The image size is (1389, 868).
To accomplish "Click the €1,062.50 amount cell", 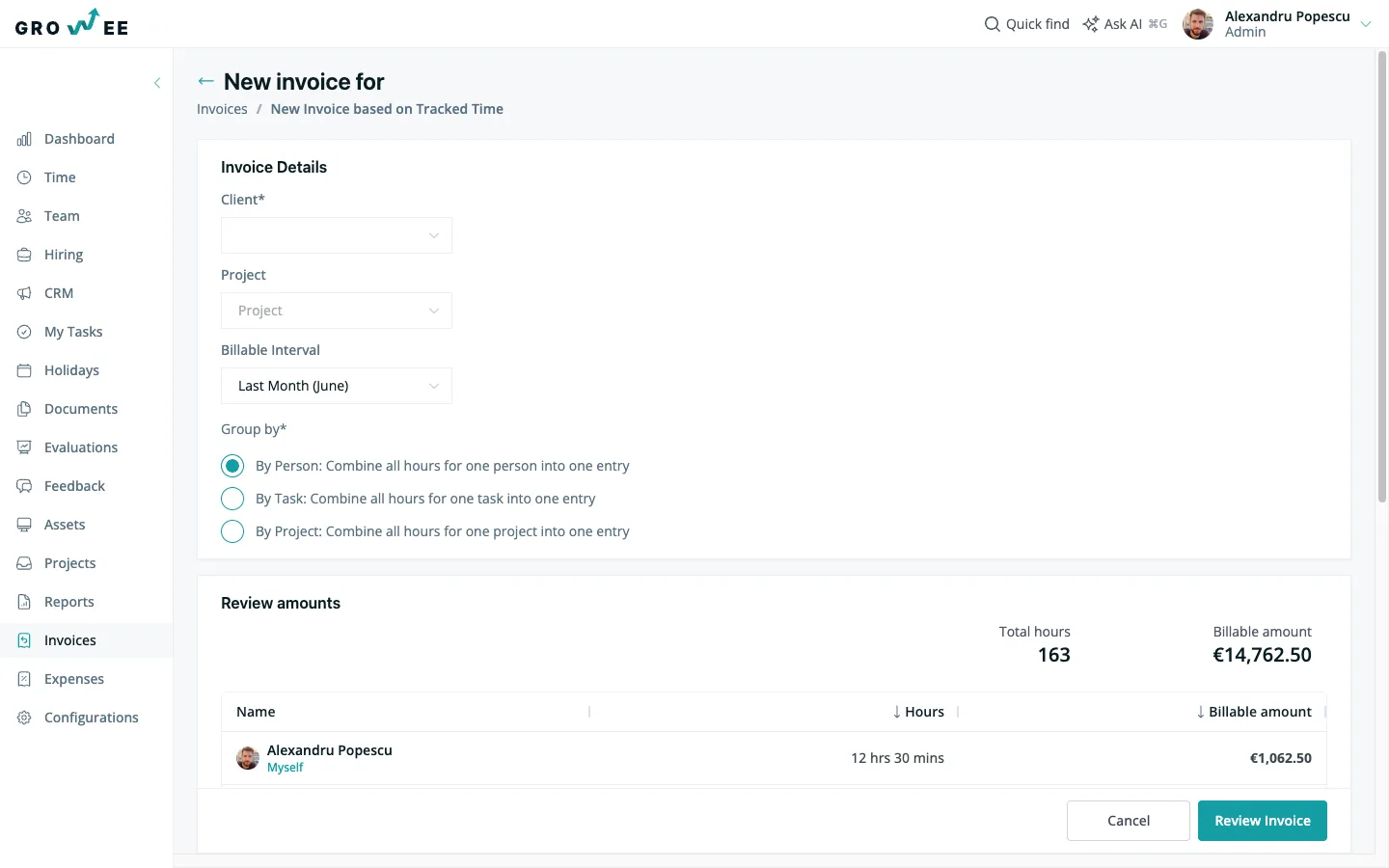I will tap(1281, 758).
